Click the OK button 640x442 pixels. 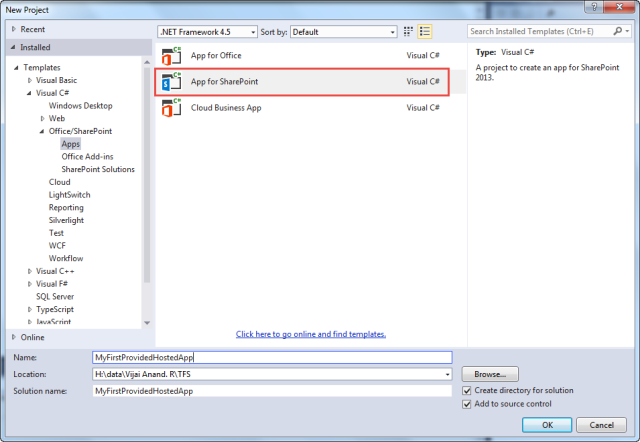pyautogui.click(x=547, y=425)
